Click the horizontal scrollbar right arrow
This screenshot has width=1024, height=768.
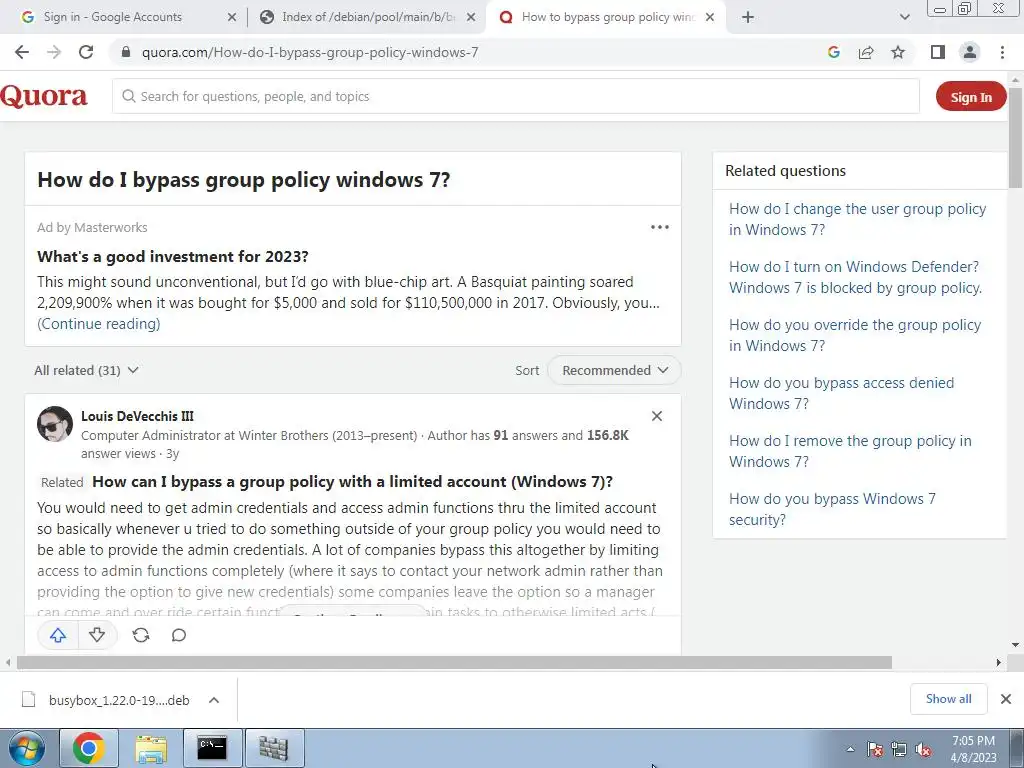pos(999,662)
